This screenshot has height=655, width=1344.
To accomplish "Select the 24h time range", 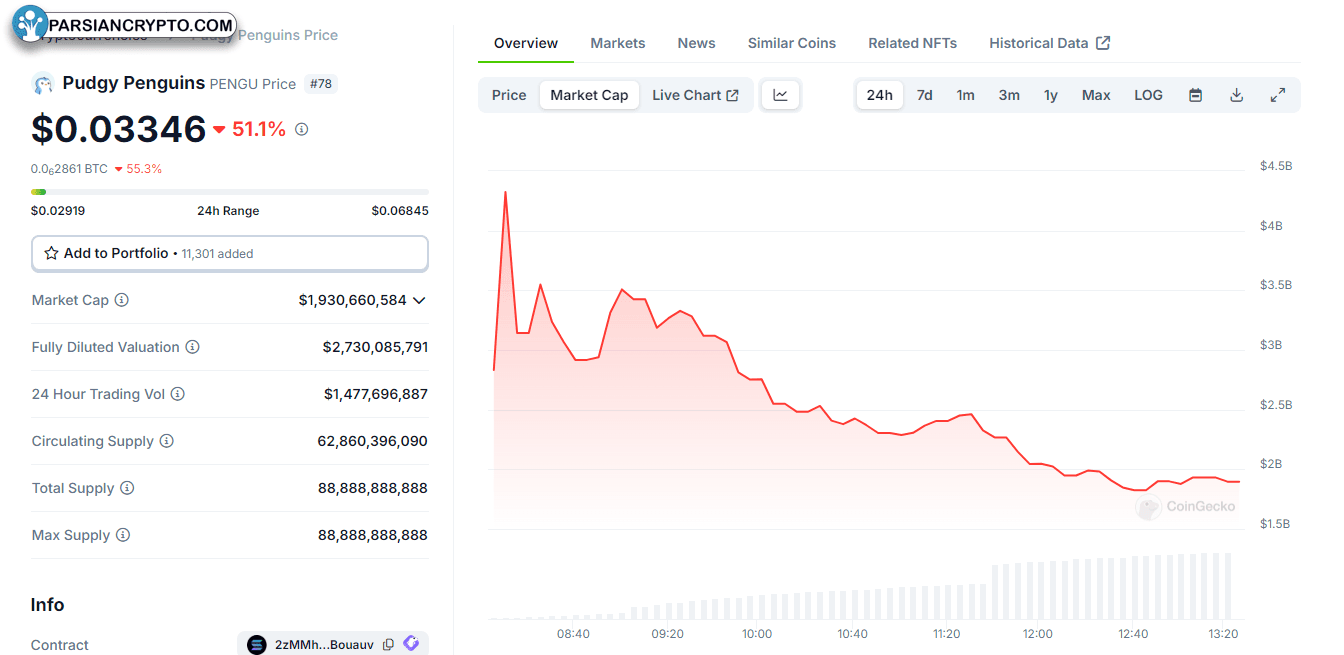I will click(x=880, y=95).
